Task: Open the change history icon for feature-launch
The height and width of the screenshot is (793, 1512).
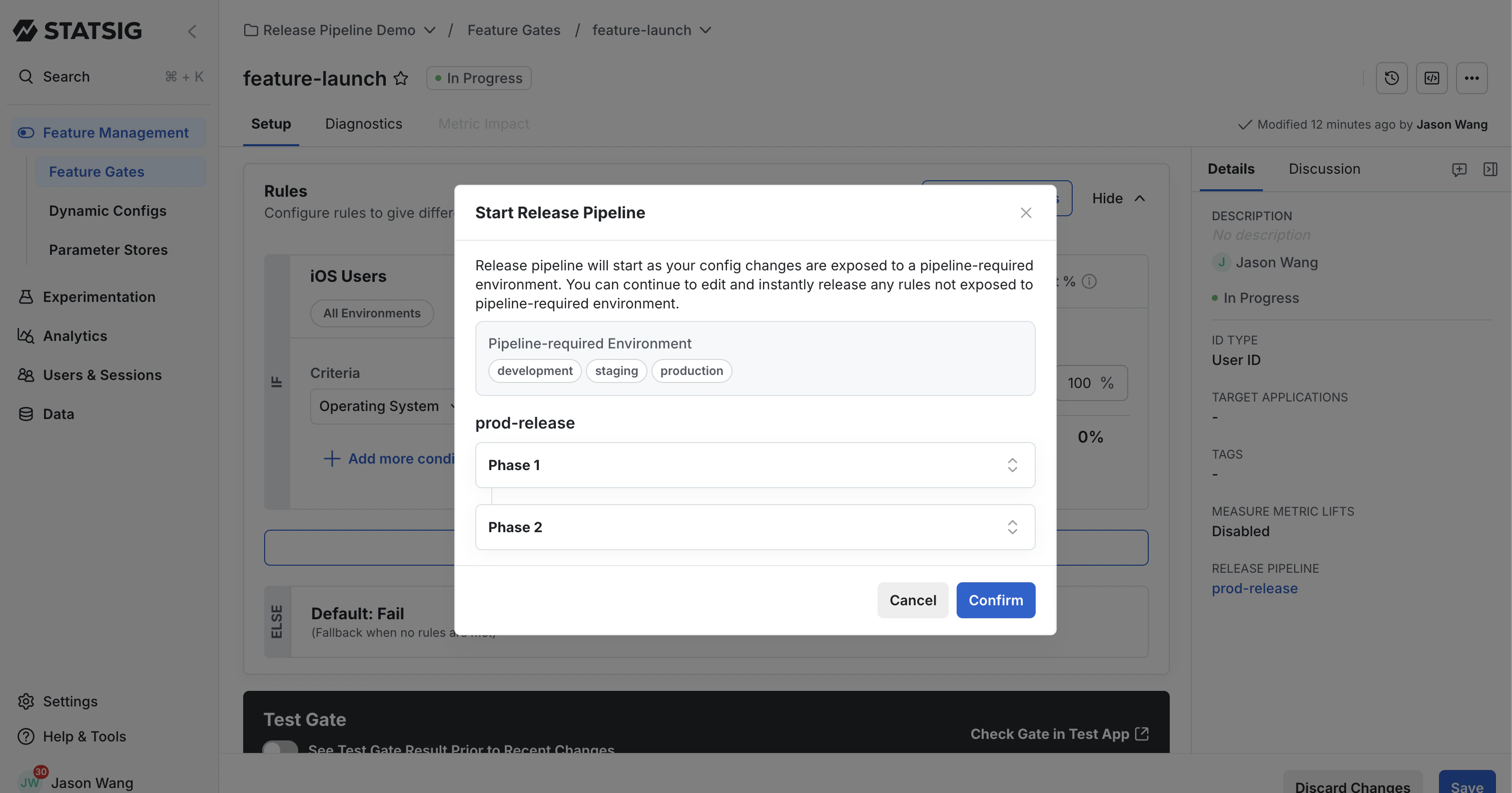Action: click(1391, 77)
